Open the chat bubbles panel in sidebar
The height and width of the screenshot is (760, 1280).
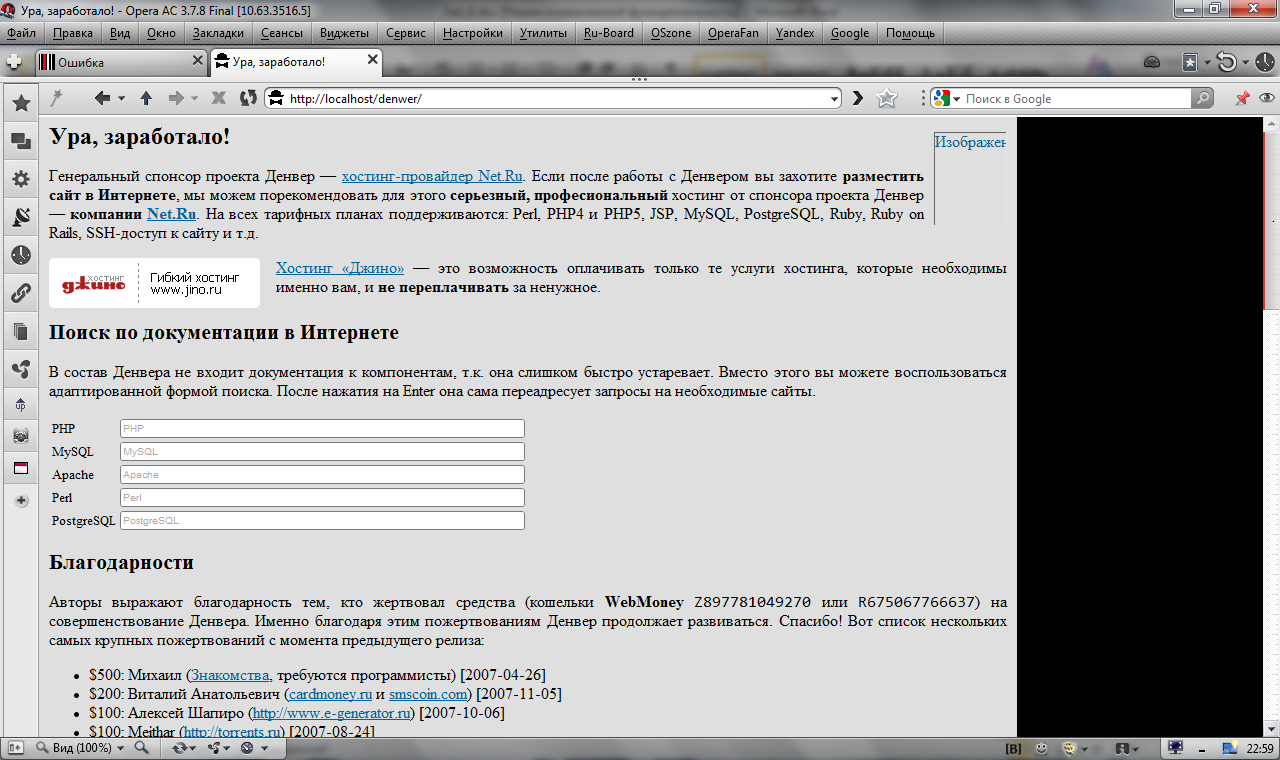click(20, 141)
